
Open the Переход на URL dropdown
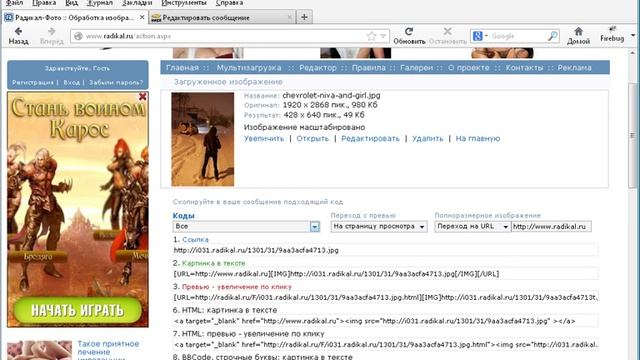[473, 226]
